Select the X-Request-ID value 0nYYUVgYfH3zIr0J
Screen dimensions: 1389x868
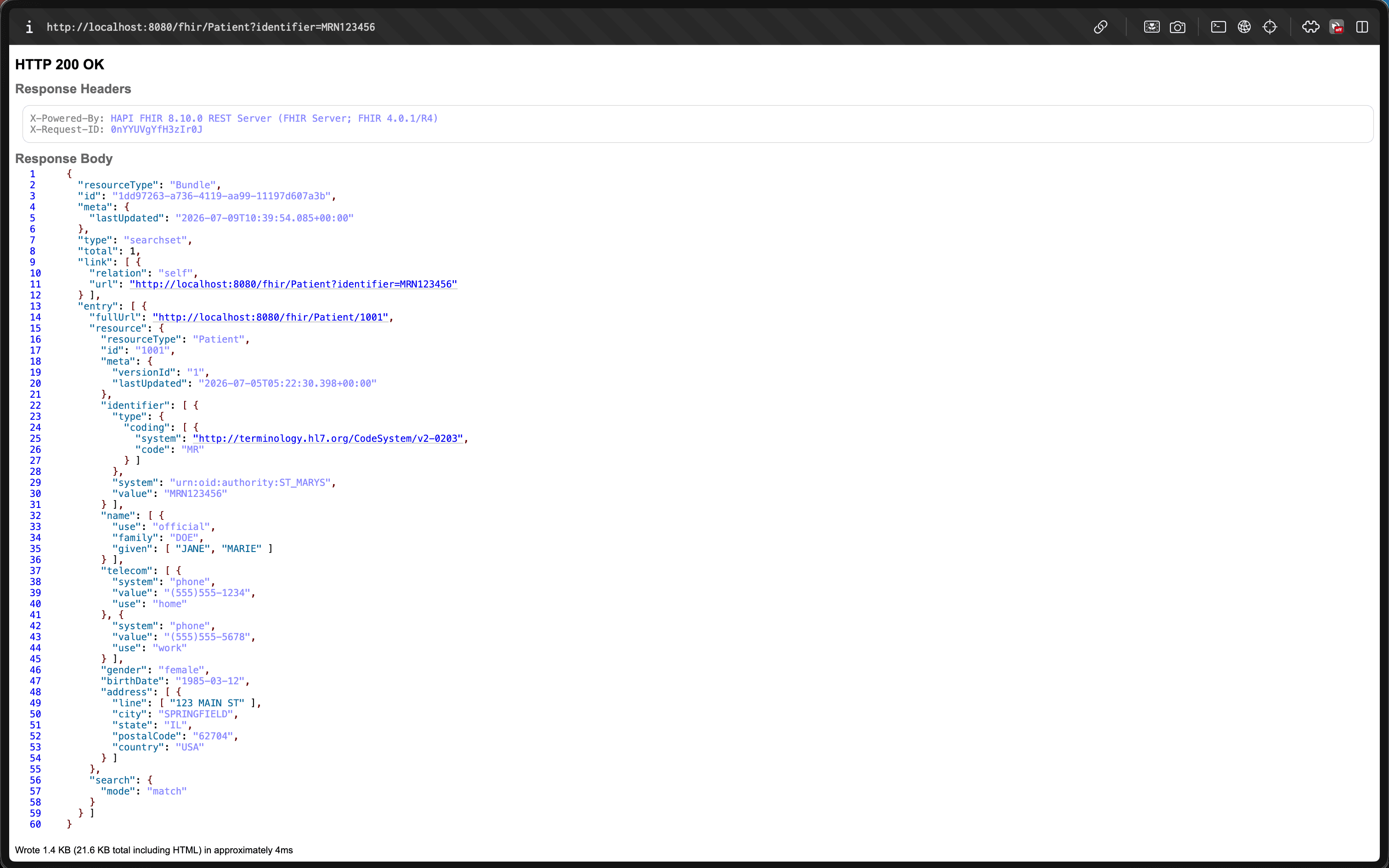156,129
